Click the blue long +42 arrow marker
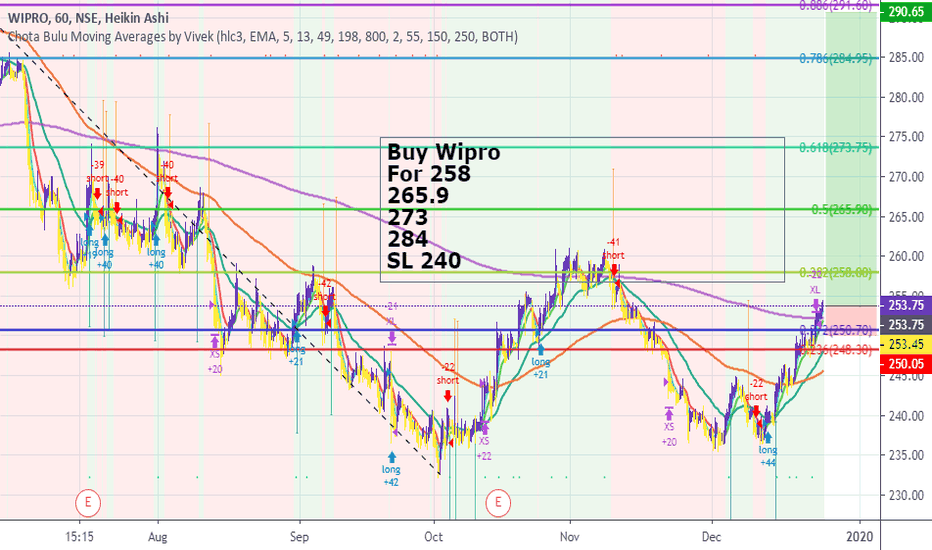The width and height of the screenshot is (932, 550). tap(392, 457)
